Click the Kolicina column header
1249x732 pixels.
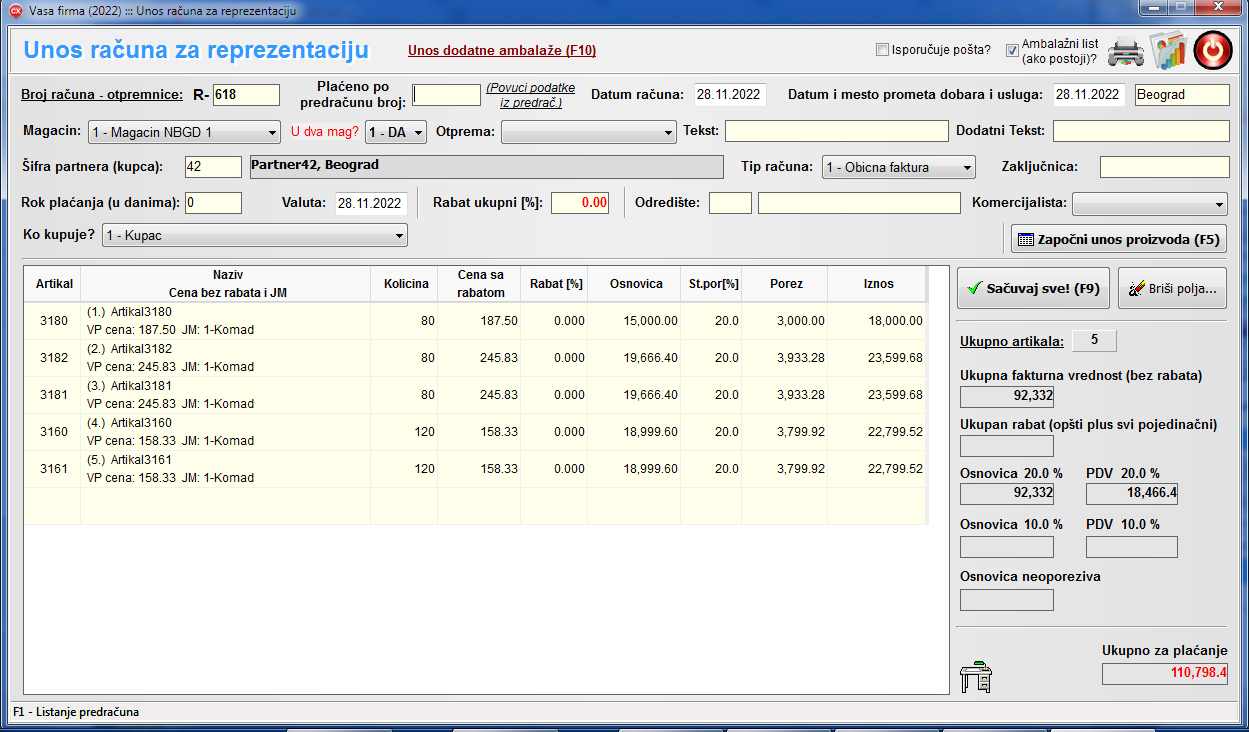pyautogui.click(x=406, y=284)
